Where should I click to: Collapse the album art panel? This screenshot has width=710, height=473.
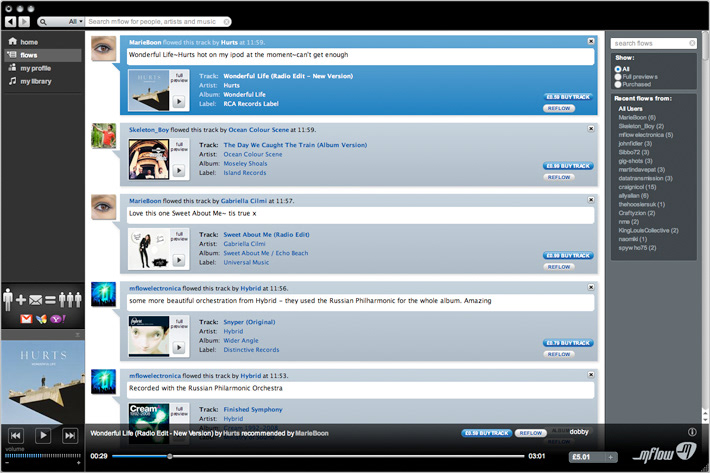pos(77,334)
